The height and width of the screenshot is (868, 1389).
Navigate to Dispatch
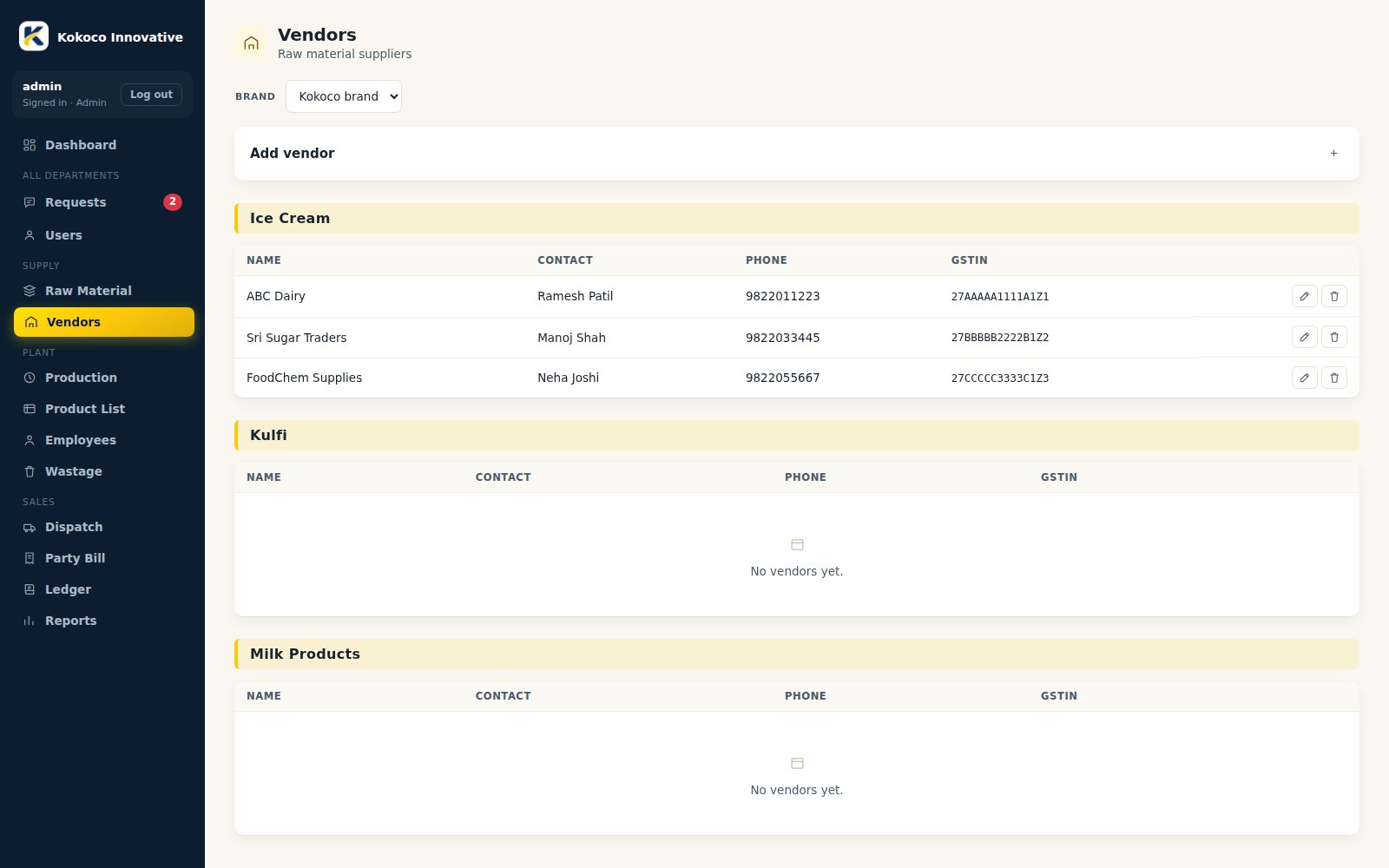(103, 527)
